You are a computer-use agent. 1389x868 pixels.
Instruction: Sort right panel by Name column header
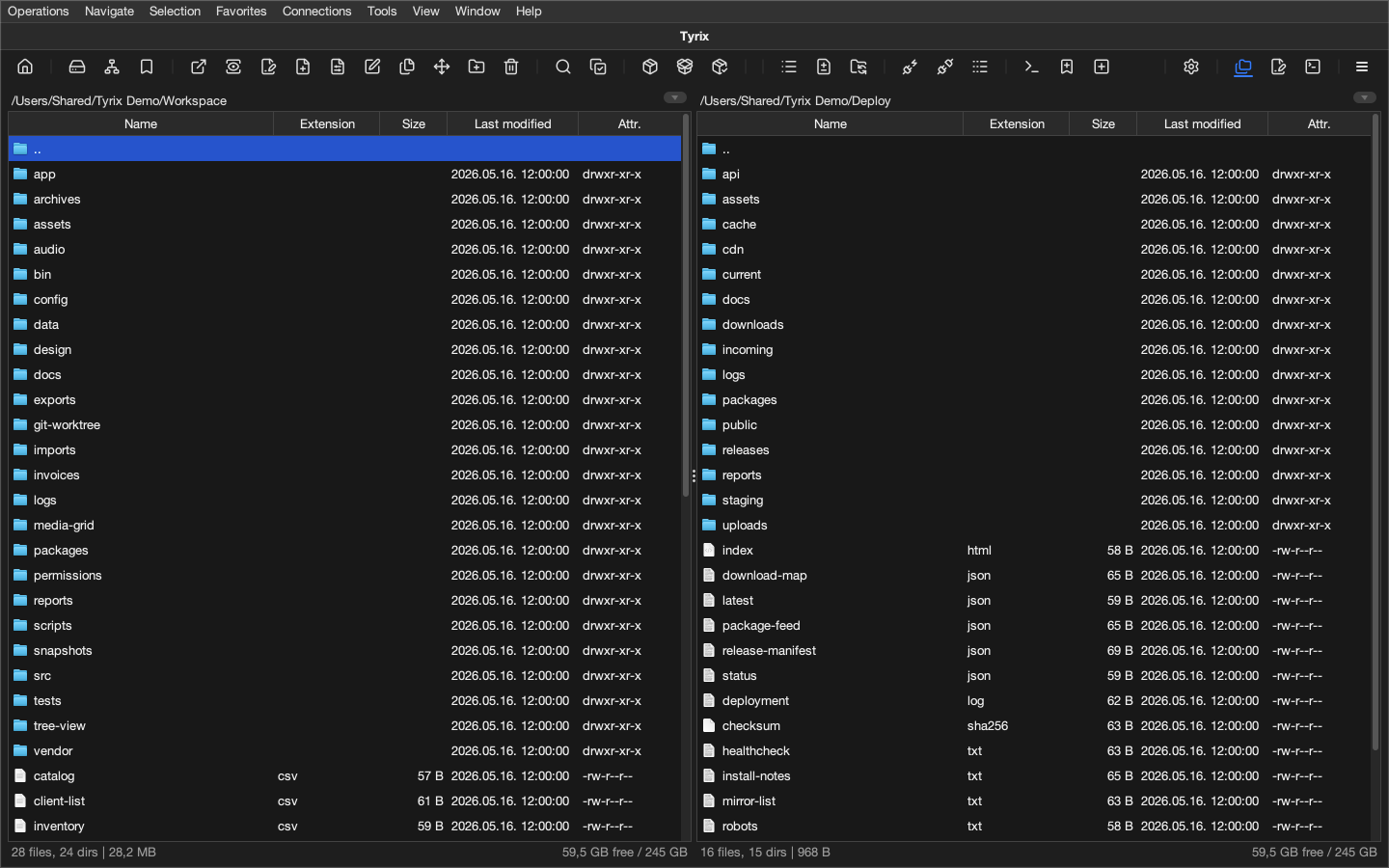[831, 123]
